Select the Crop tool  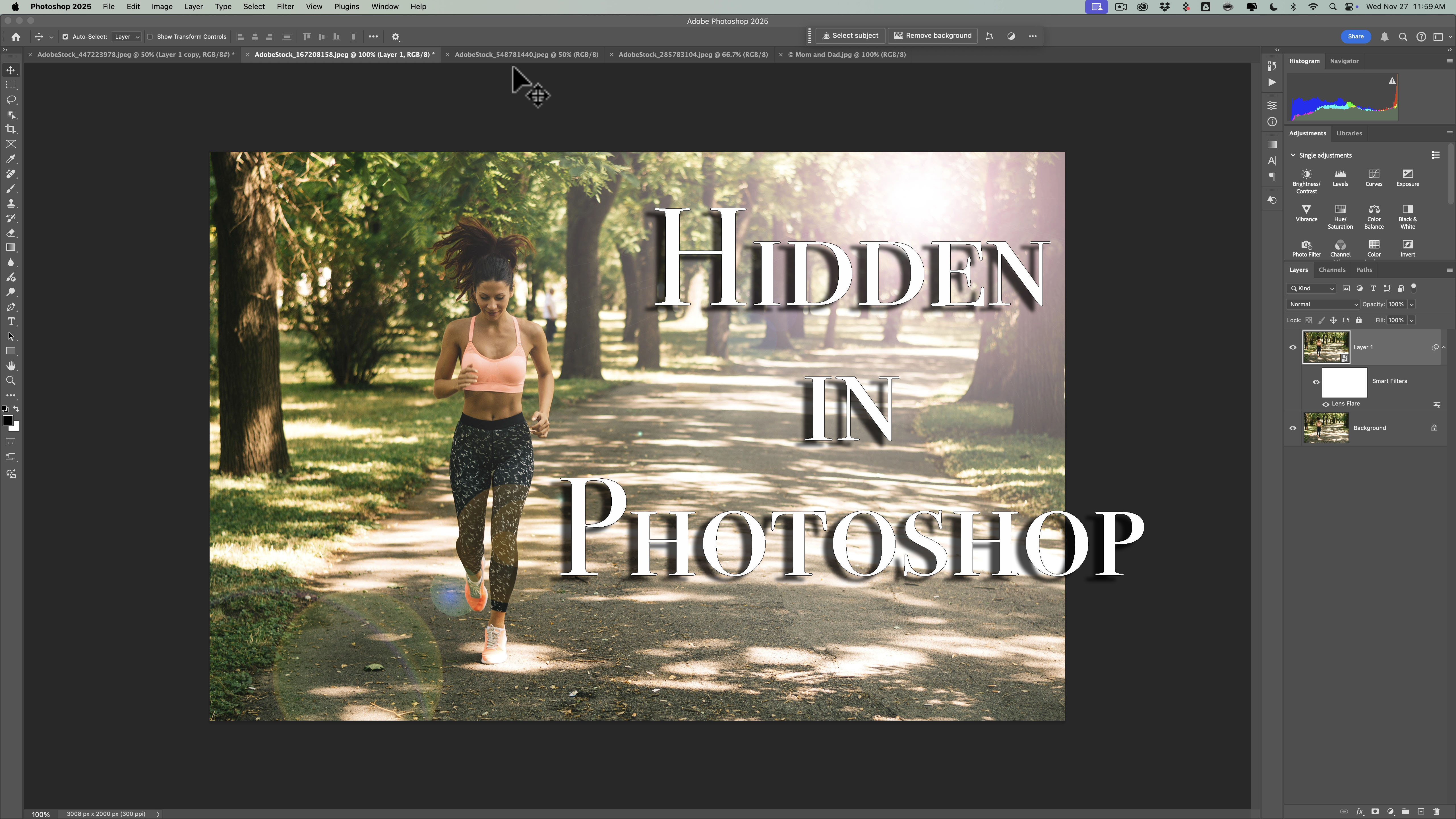[11, 129]
